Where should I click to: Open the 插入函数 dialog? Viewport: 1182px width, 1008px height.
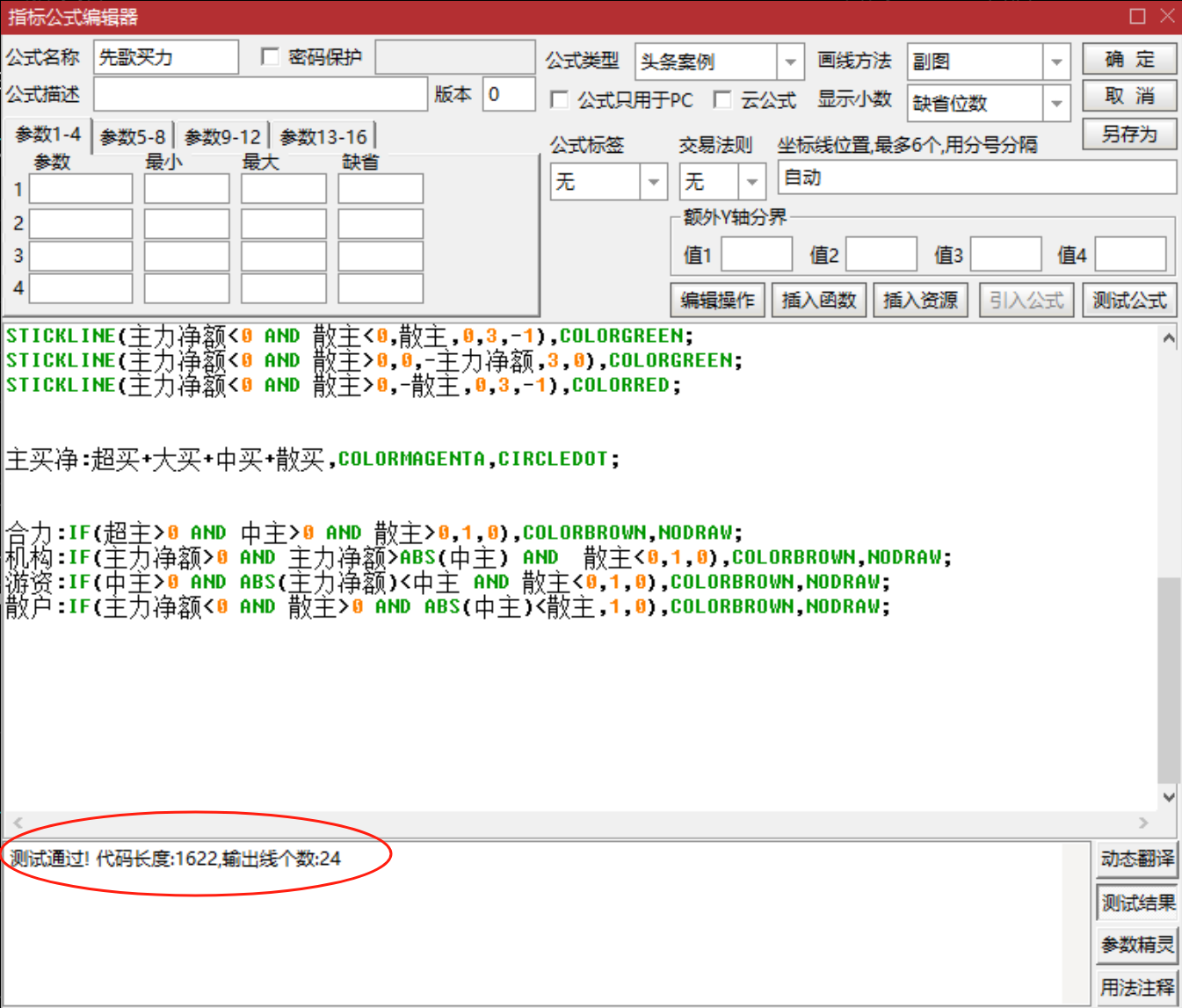pyautogui.click(x=819, y=301)
